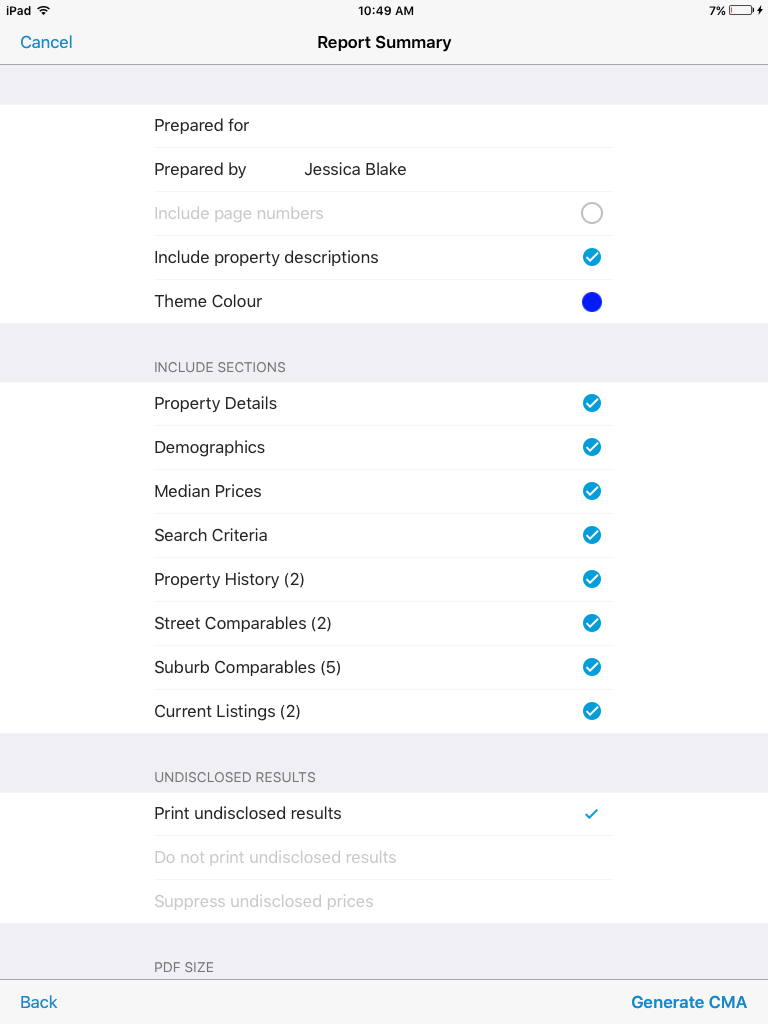
Task: Uncheck Current Listings (2)
Action: pyautogui.click(x=592, y=711)
